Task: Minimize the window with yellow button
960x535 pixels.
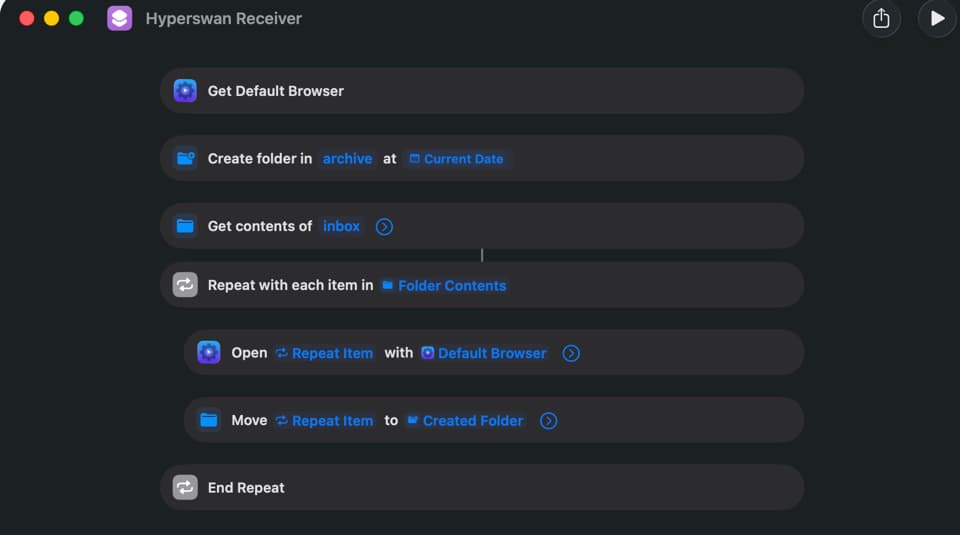Action: click(51, 18)
